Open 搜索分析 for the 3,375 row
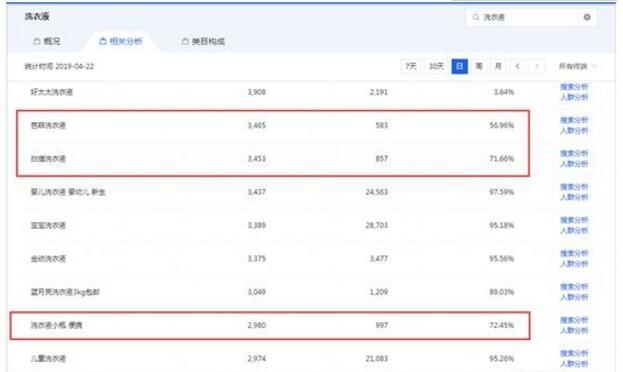Image resolution: width=623 pixels, height=372 pixels. (x=574, y=253)
